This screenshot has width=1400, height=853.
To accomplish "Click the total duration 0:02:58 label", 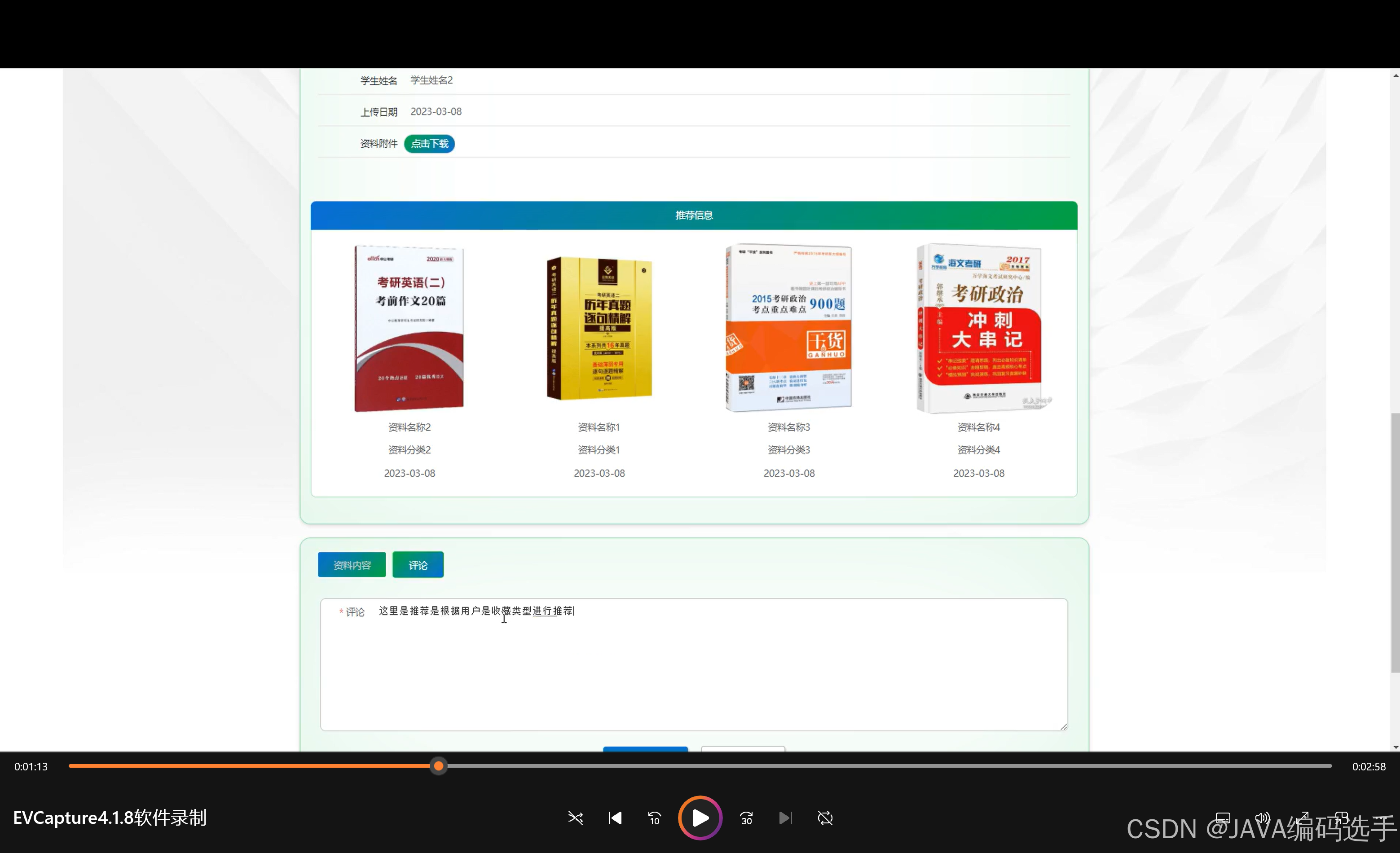I will [x=1369, y=767].
